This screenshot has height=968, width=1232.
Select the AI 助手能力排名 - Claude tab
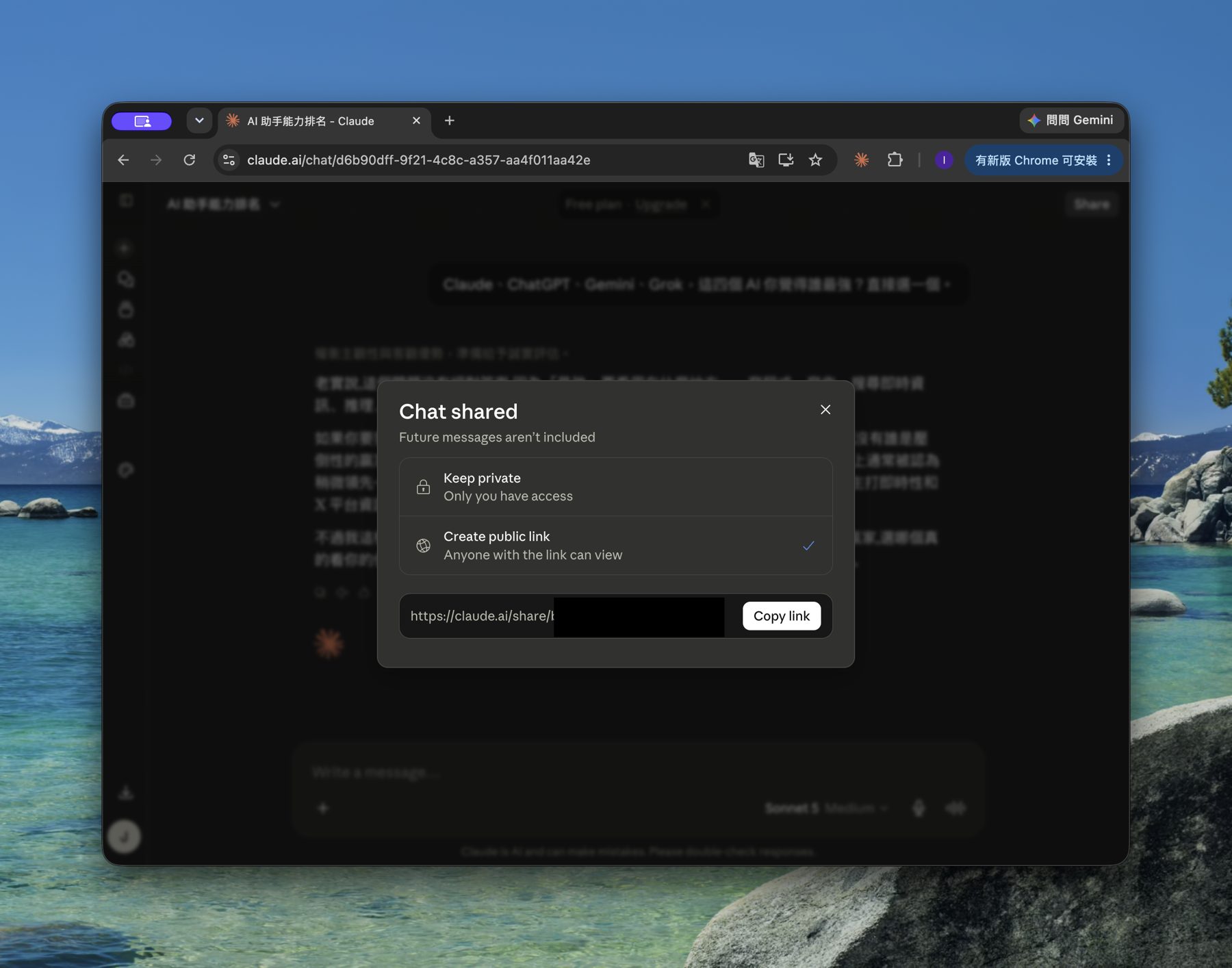(324, 121)
